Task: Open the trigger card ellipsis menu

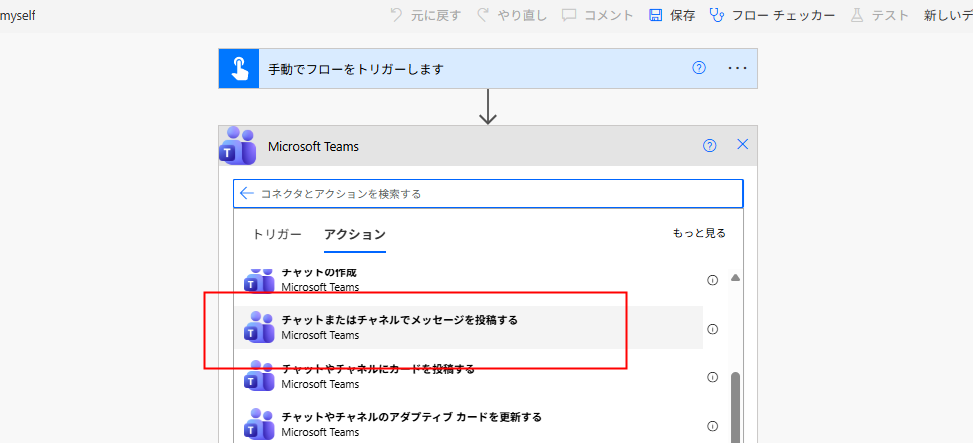Action: pyautogui.click(x=737, y=68)
